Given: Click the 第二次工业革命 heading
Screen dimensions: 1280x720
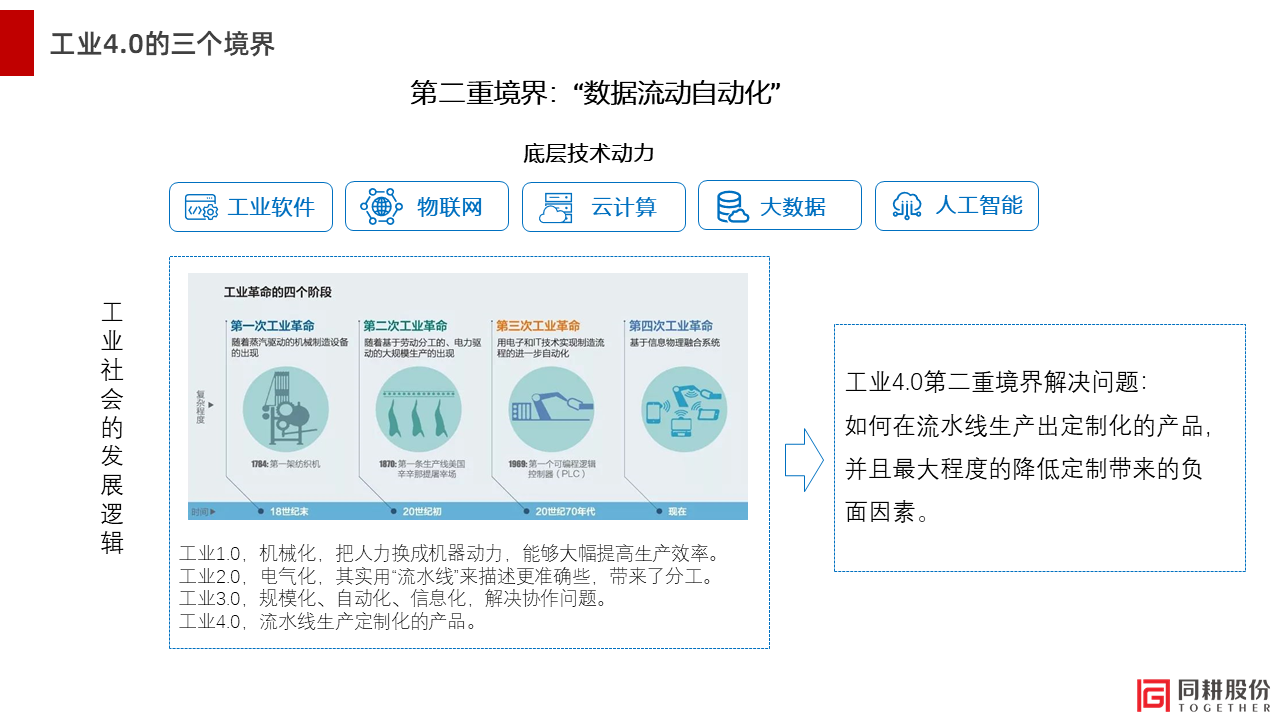Looking at the screenshot, I should pos(405,326).
